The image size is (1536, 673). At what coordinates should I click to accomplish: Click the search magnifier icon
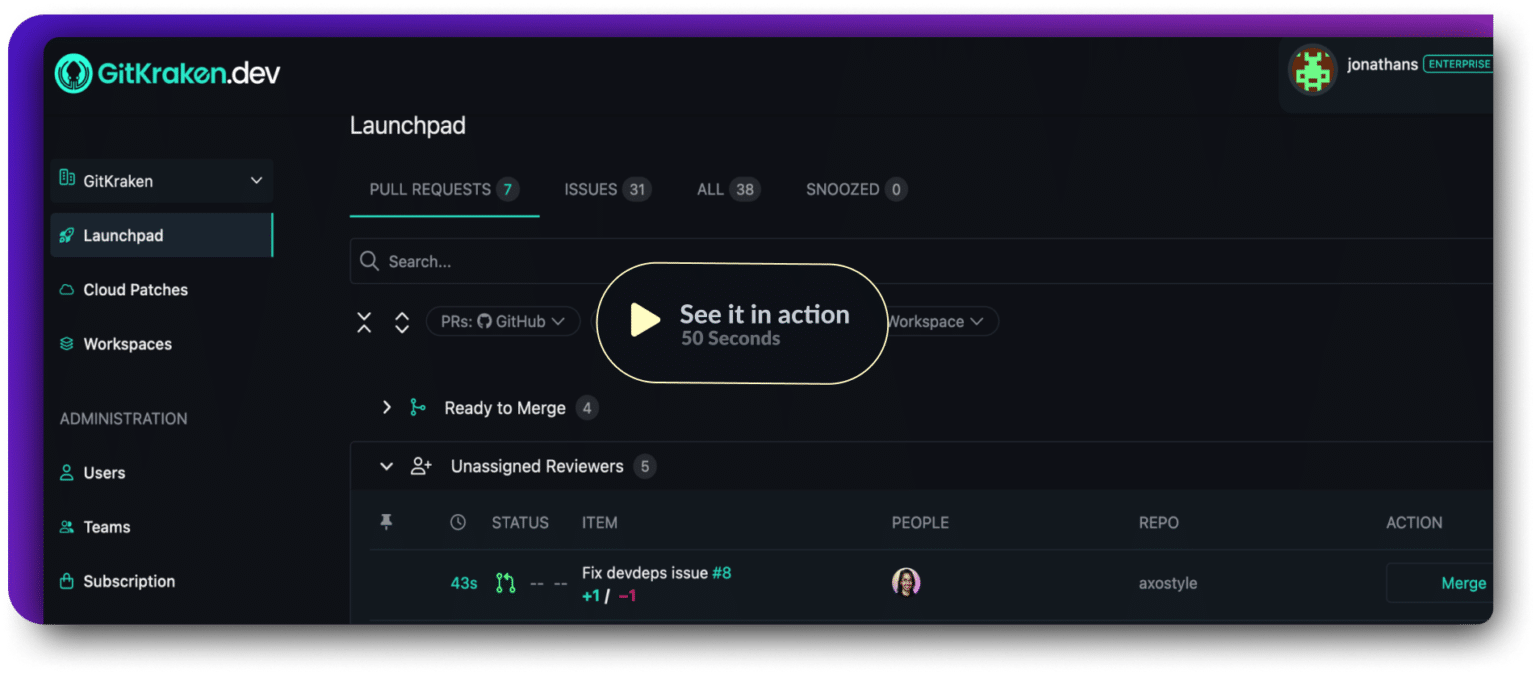(369, 261)
